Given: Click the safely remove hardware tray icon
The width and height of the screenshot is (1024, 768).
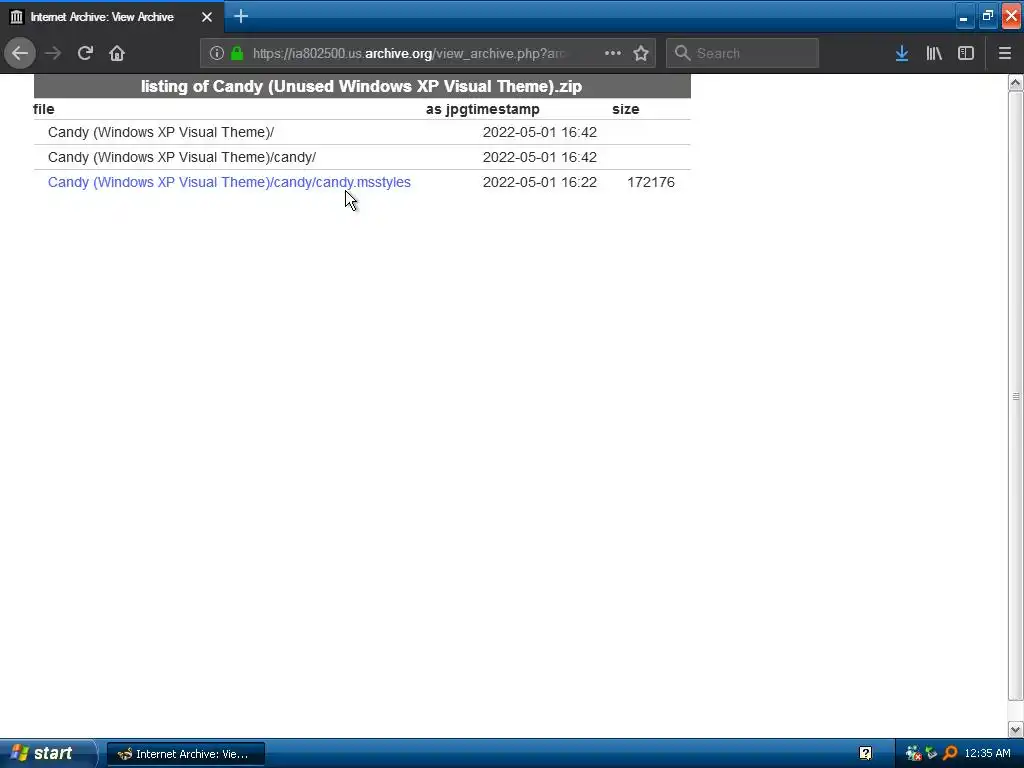Looking at the screenshot, I should tap(931, 753).
